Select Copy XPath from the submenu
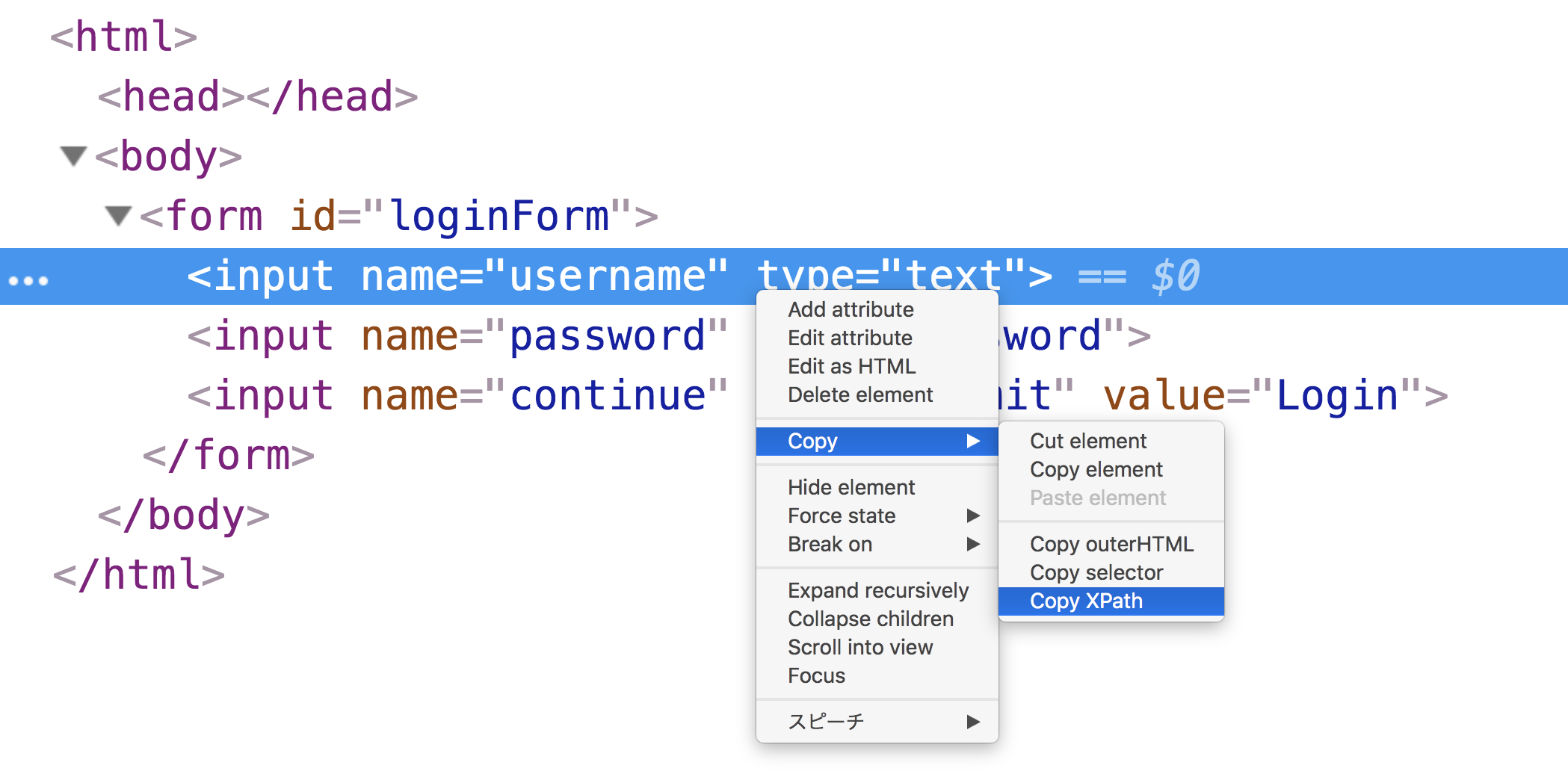 click(x=1086, y=601)
